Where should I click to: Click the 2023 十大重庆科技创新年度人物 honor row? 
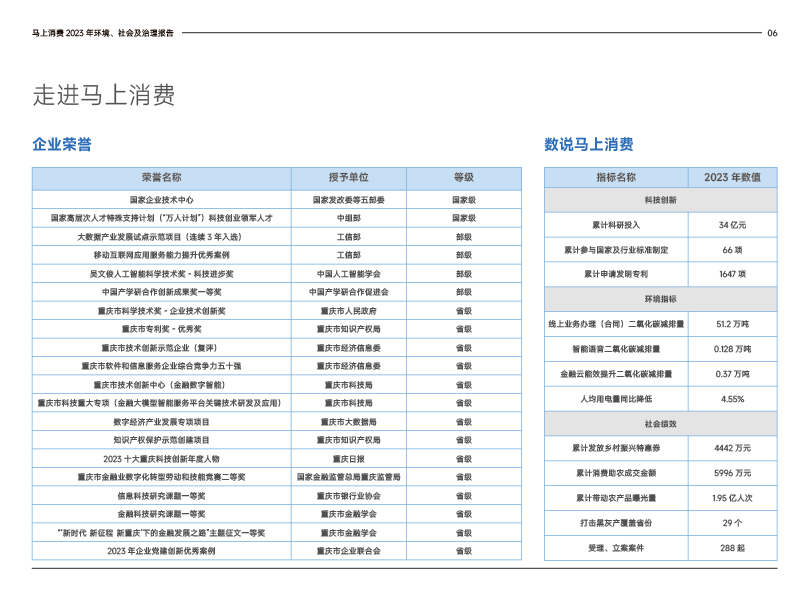click(161, 459)
